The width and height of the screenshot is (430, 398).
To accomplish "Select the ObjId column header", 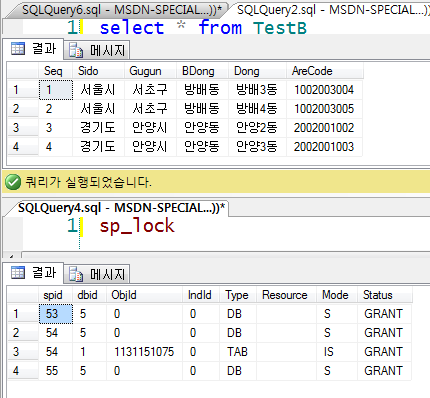I will 144,295.
